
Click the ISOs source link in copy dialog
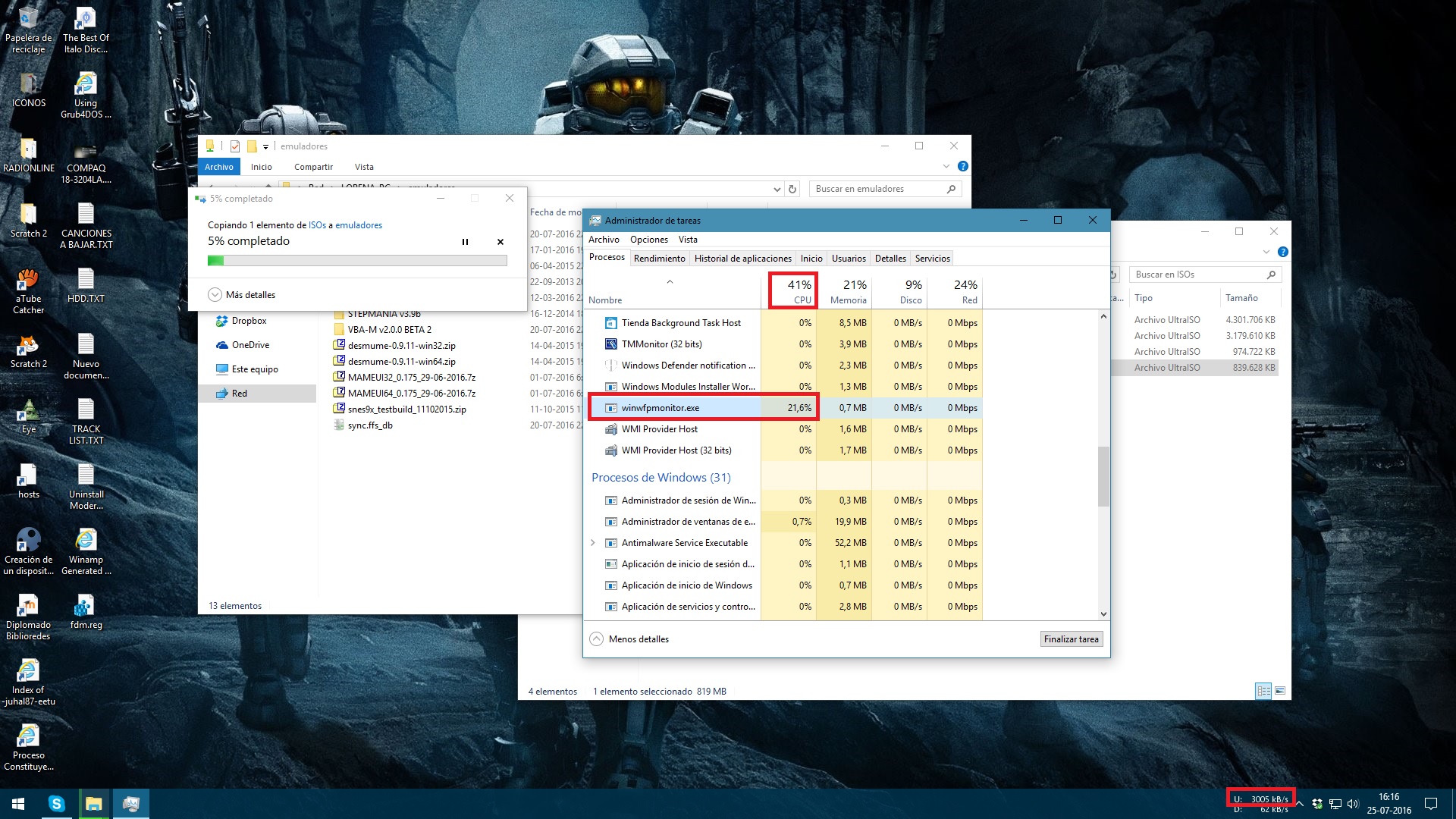click(x=317, y=225)
